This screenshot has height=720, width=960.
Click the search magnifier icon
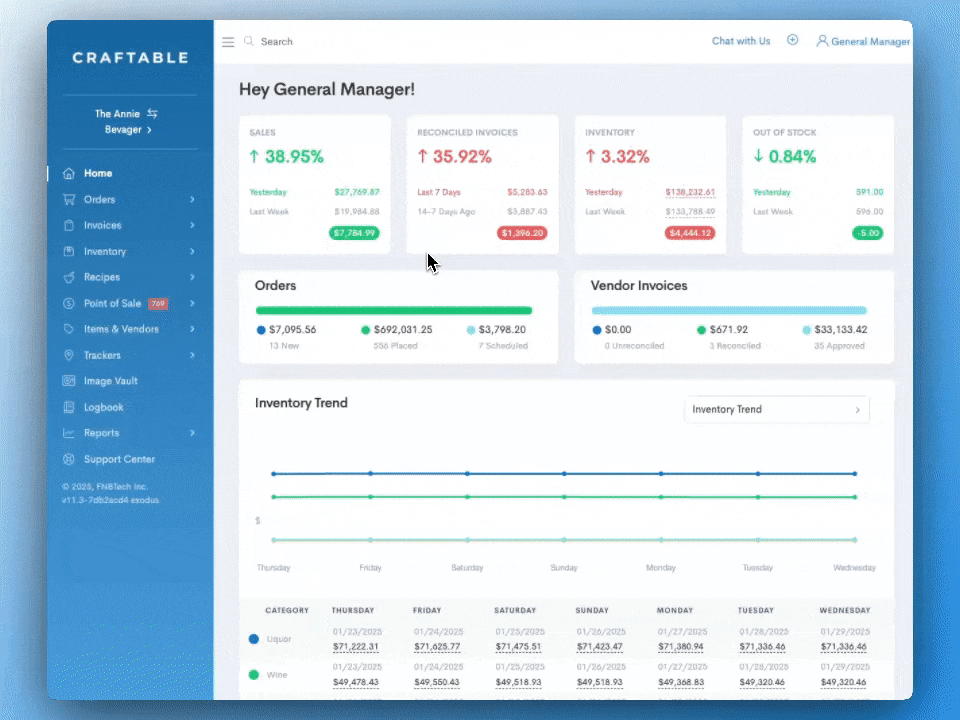[x=249, y=42]
